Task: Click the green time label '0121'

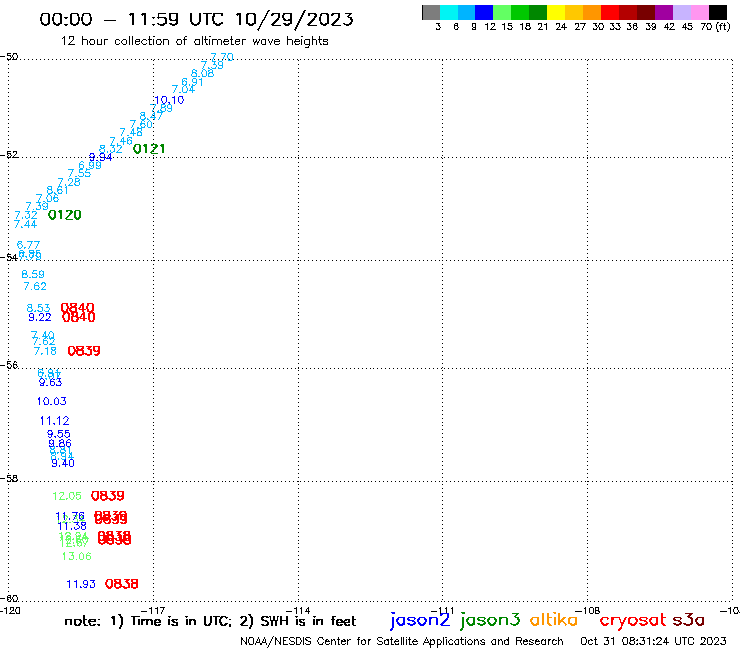Action: coord(149,149)
